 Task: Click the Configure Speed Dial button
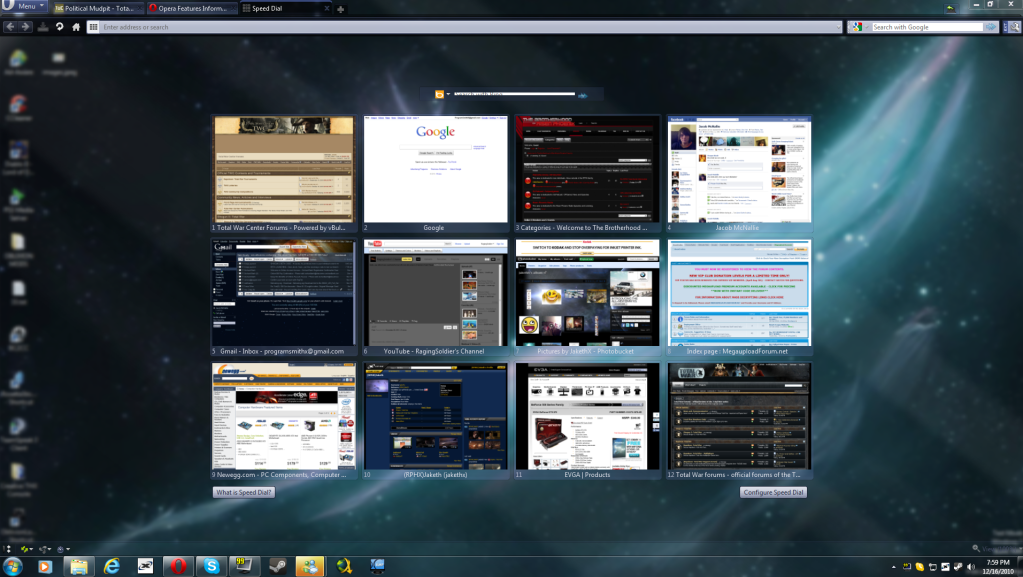tap(773, 492)
